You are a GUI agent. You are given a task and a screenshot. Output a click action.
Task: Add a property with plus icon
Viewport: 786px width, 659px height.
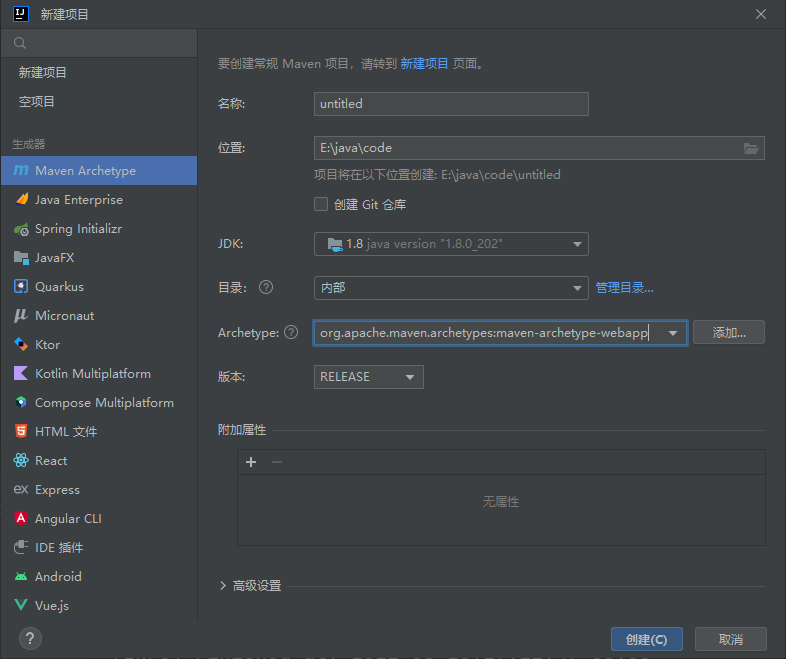pos(251,462)
